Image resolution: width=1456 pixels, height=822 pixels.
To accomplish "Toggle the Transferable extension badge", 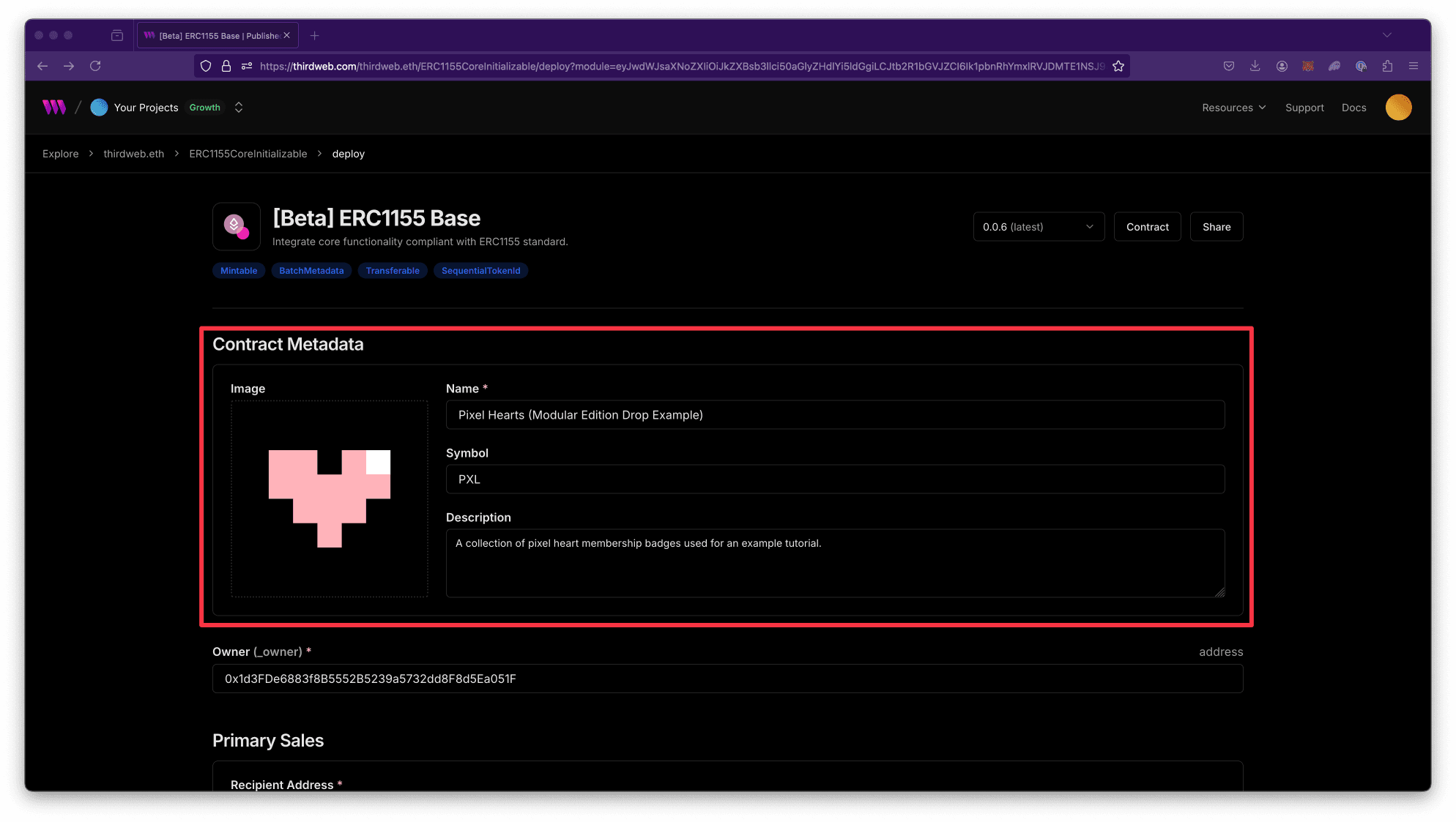I will (393, 270).
